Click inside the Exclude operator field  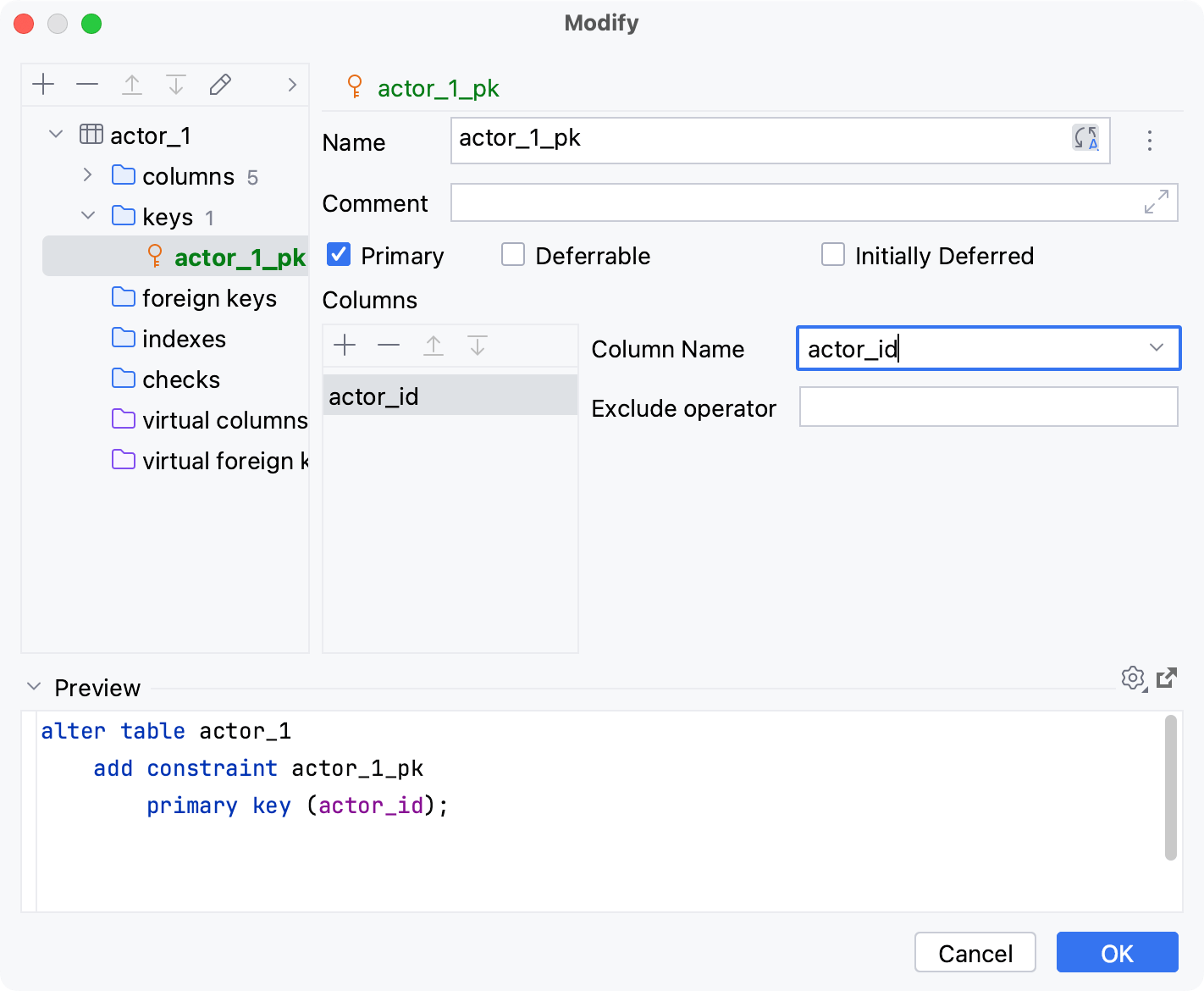tap(988, 407)
